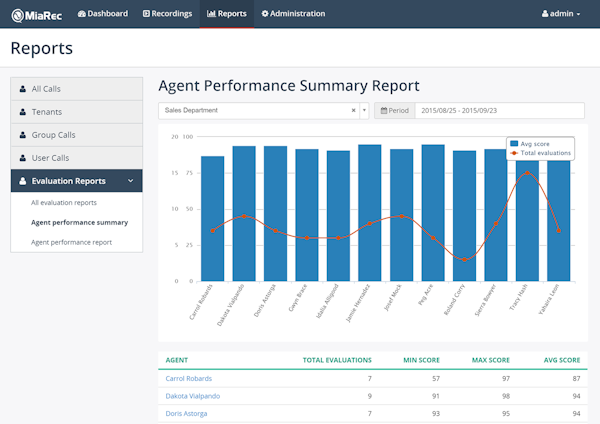This screenshot has height=424, width=600.
Task: Click the Tracy Nash peak data point
Action: (x=527, y=173)
